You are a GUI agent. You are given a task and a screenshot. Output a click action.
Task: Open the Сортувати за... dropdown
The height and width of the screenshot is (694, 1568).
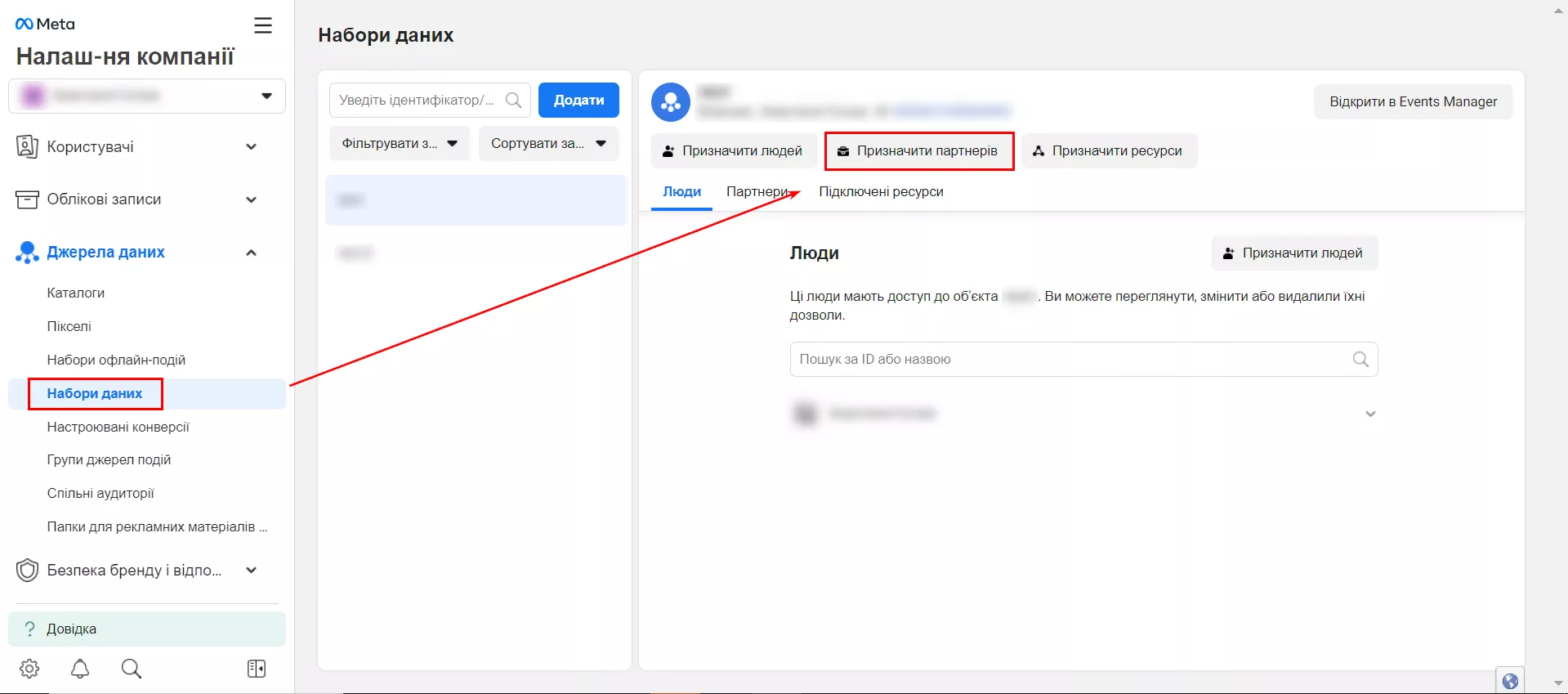tap(548, 143)
